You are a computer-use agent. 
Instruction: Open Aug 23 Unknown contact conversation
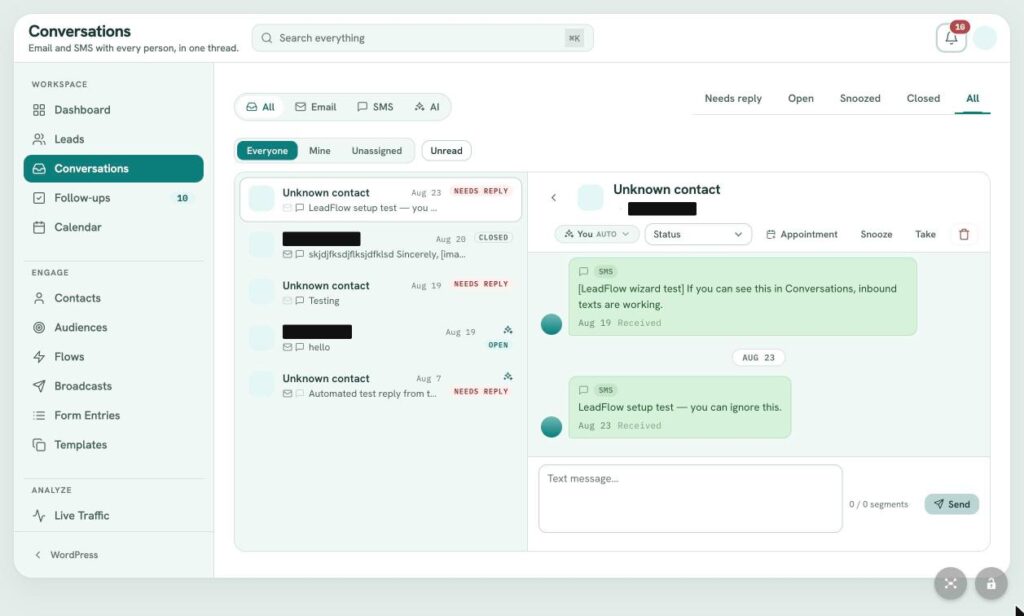[381, 199]
